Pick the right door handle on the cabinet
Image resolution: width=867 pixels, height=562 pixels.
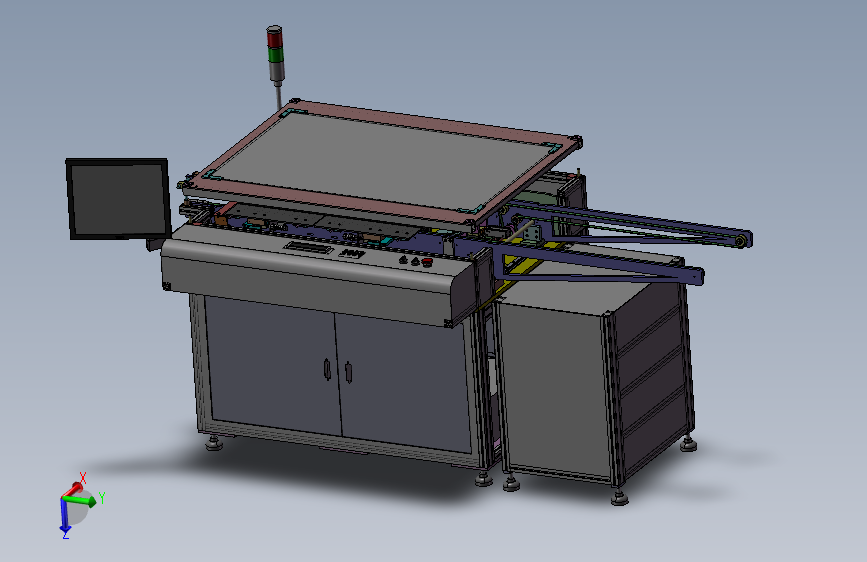(348, 372)
